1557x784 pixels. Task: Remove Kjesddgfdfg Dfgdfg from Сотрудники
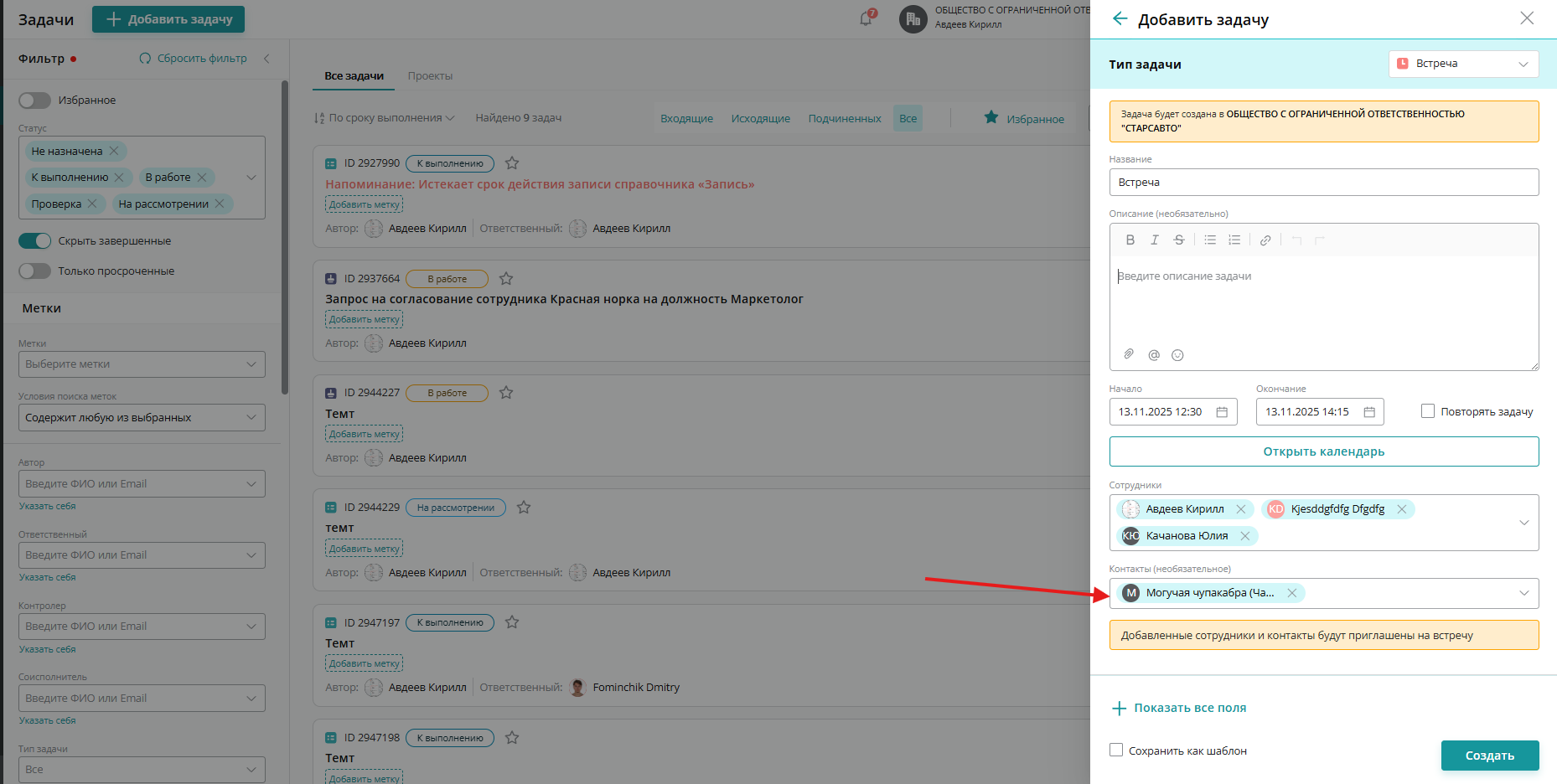pos(1402,509)
